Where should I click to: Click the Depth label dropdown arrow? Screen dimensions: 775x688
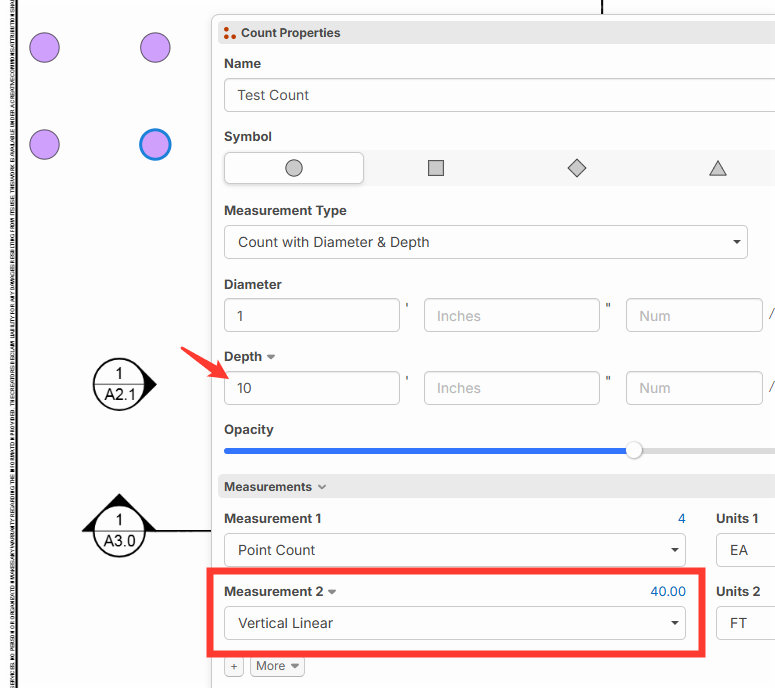pos(271,357)
